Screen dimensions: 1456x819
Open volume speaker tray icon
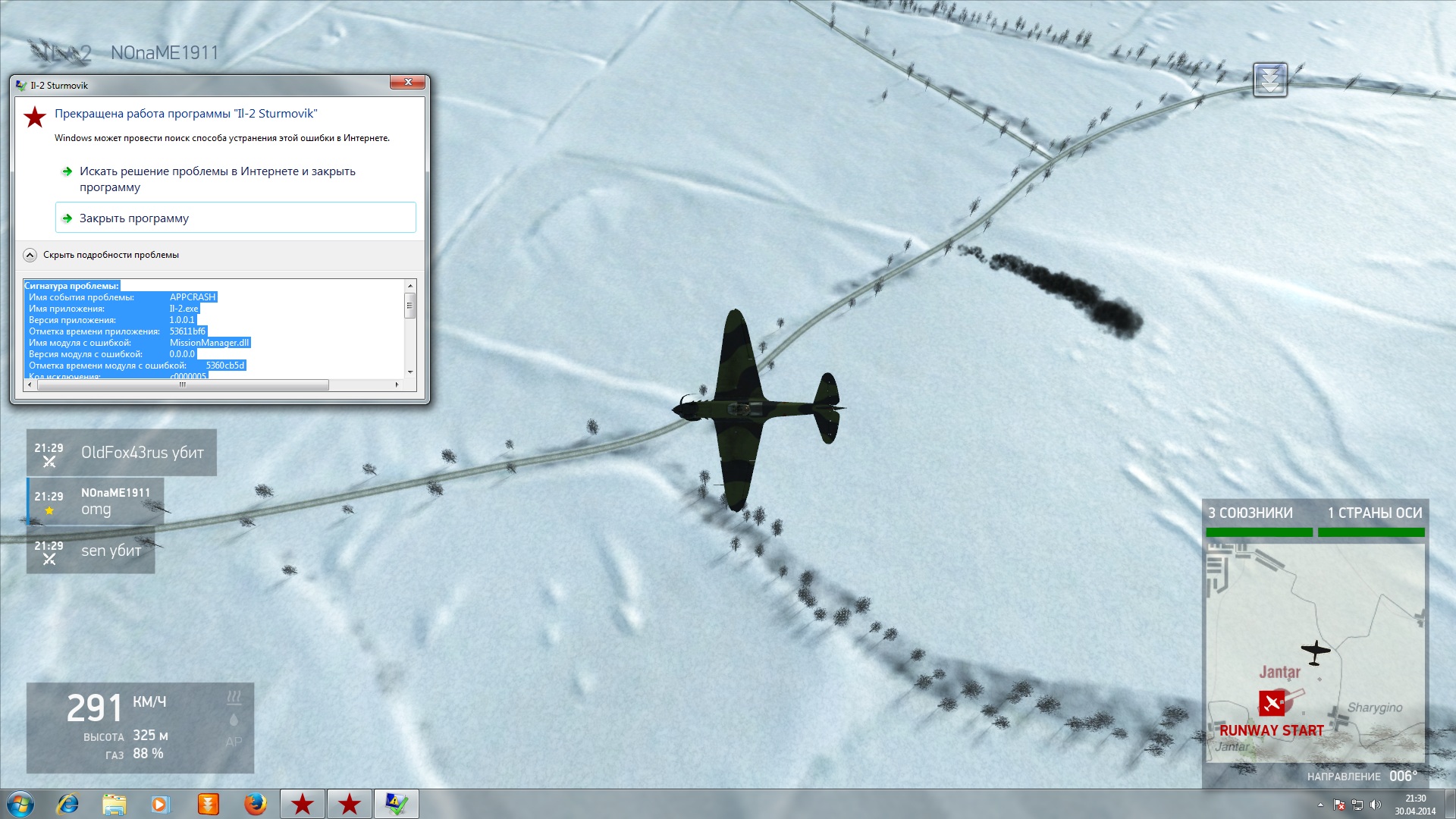1376,805
